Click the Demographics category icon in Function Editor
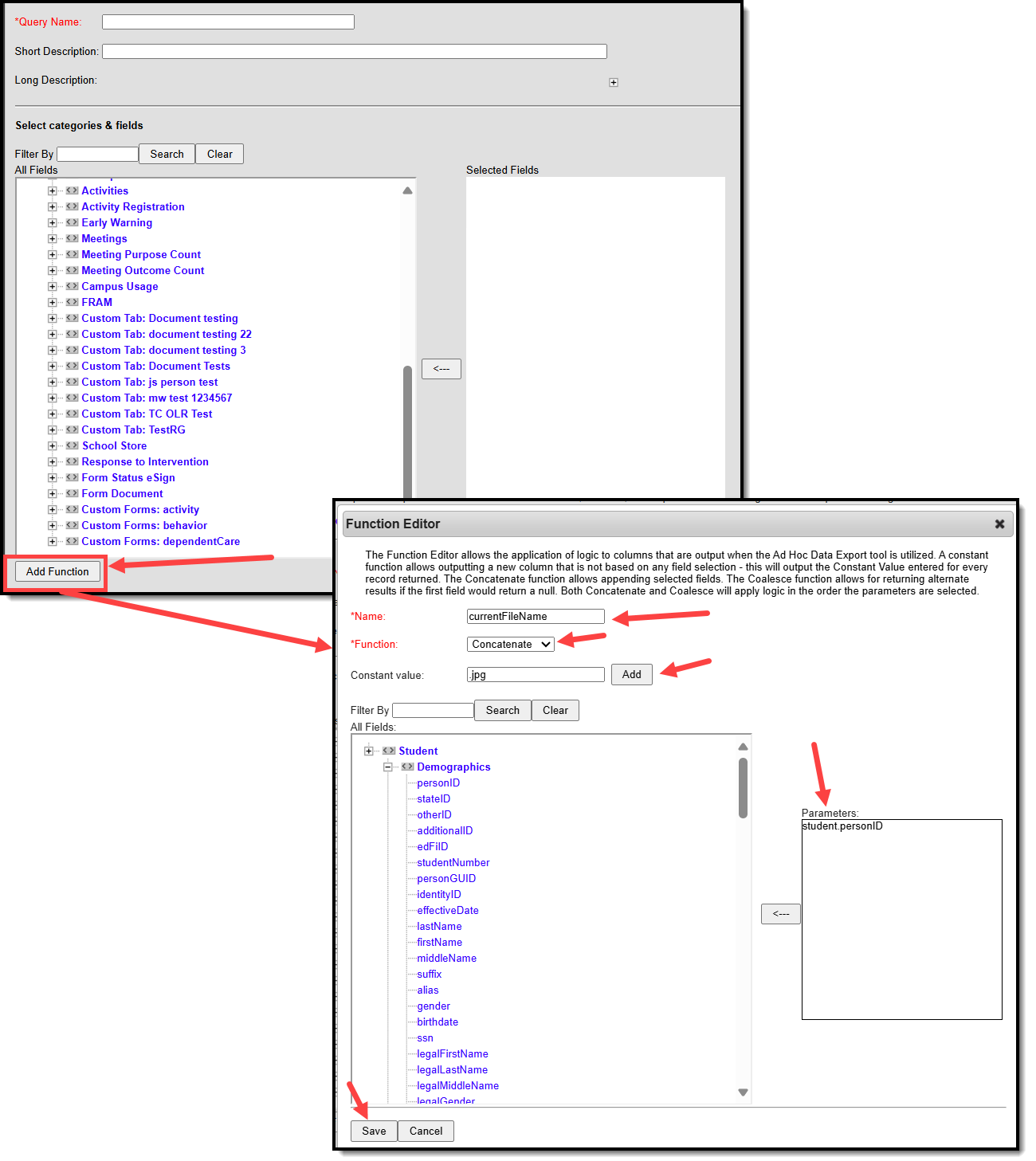The width and height of the screenshot is (1036, 1161). 407,767
